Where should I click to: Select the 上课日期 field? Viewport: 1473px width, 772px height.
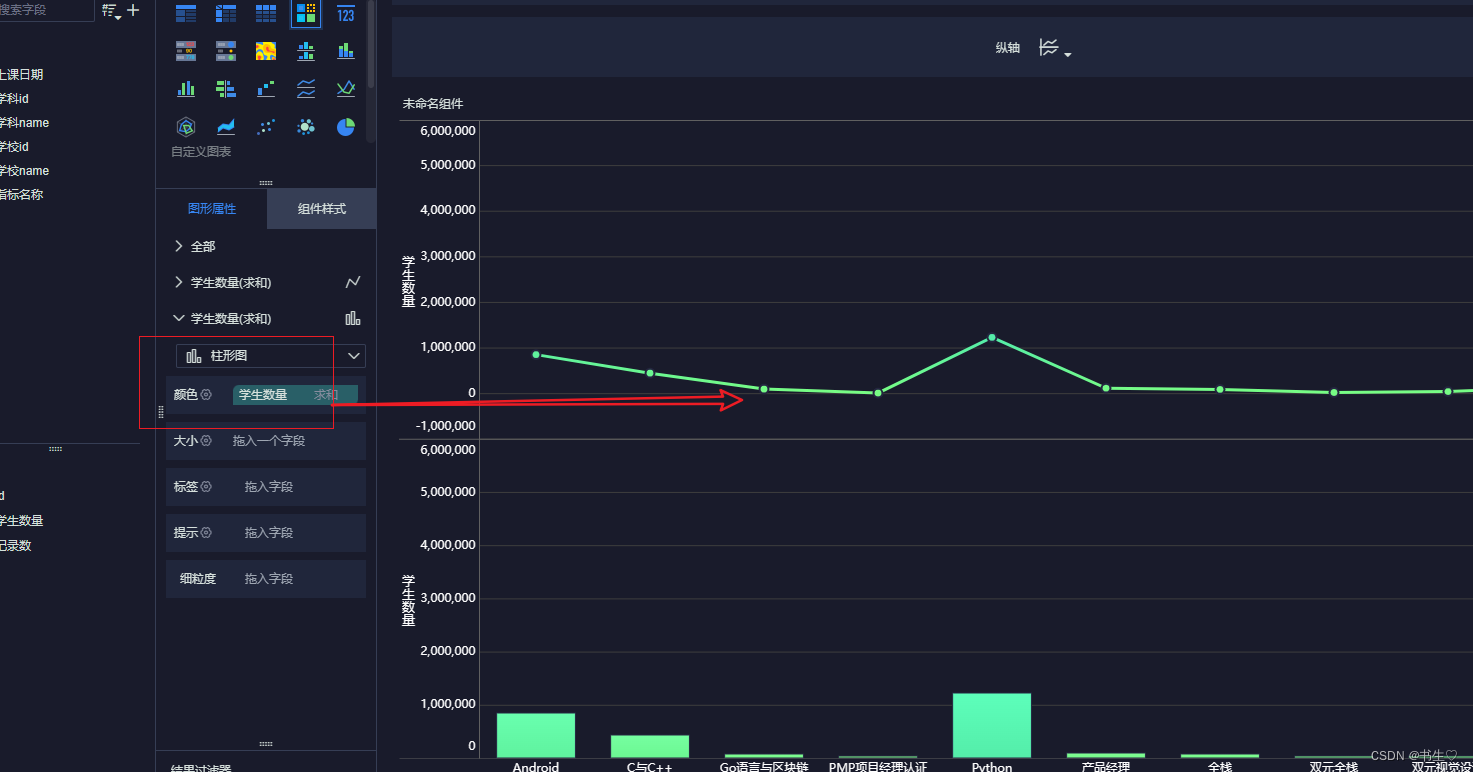coord(21,75)
